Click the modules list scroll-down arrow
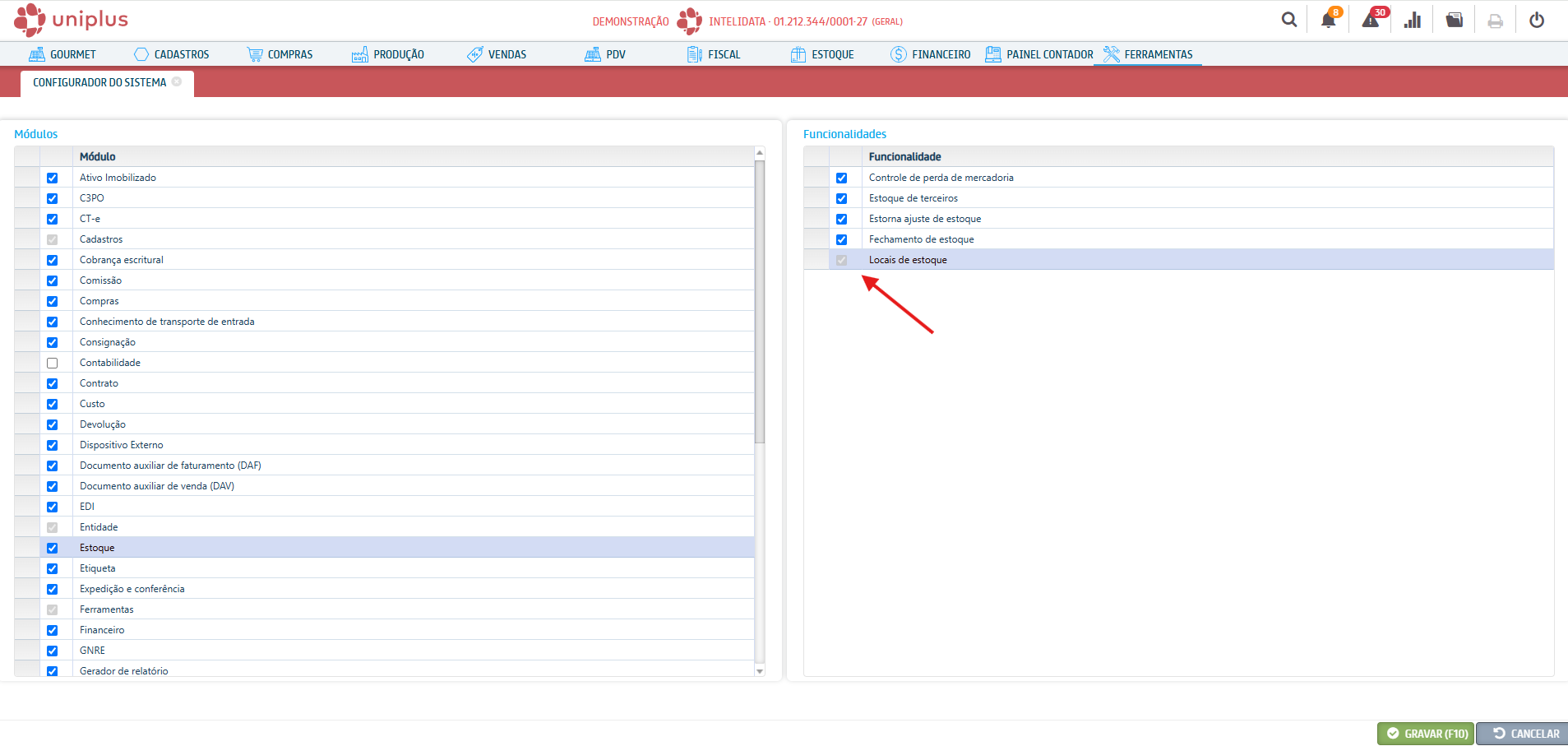 760,671
